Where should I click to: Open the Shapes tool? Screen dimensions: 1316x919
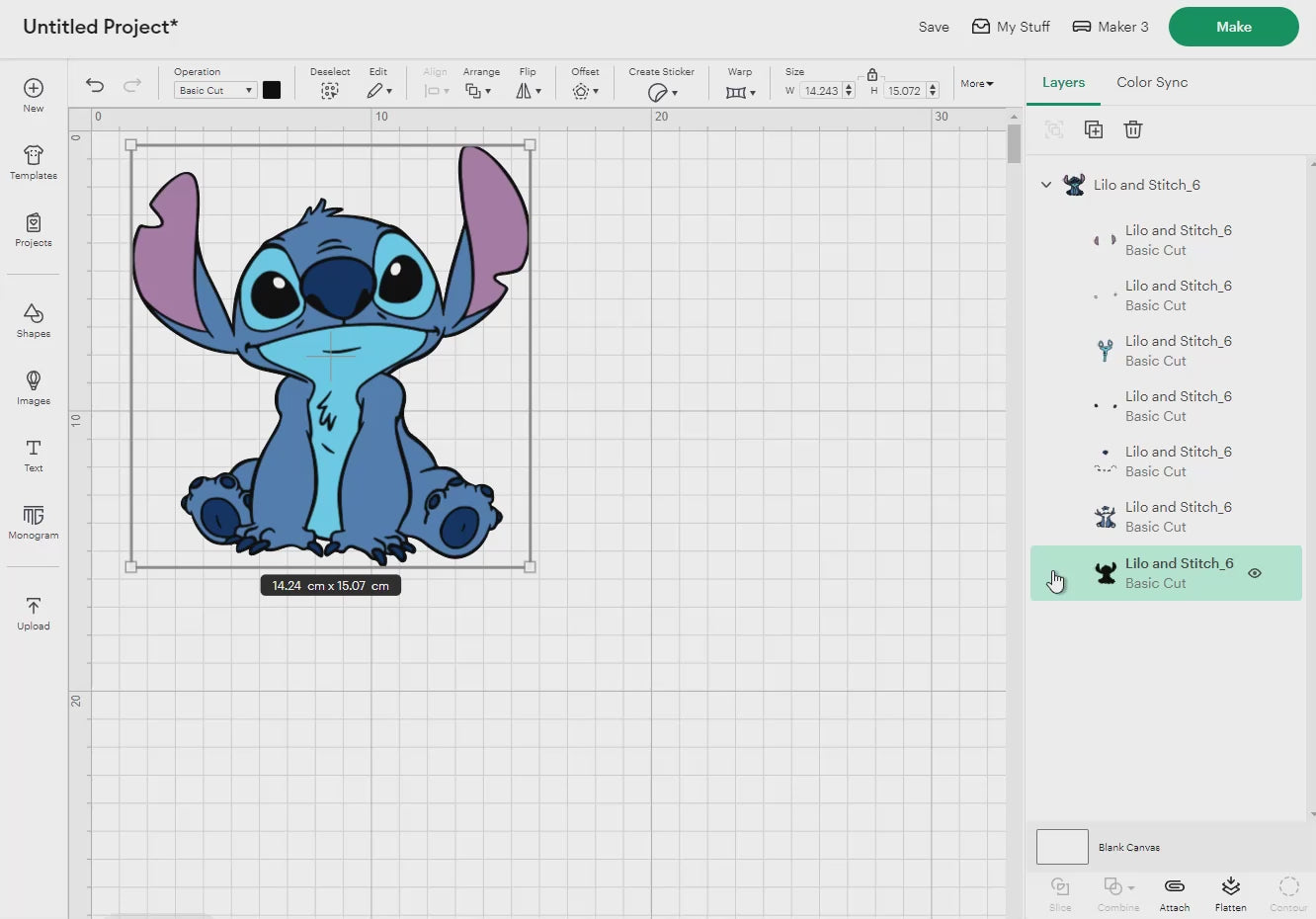tap(34, 320)
